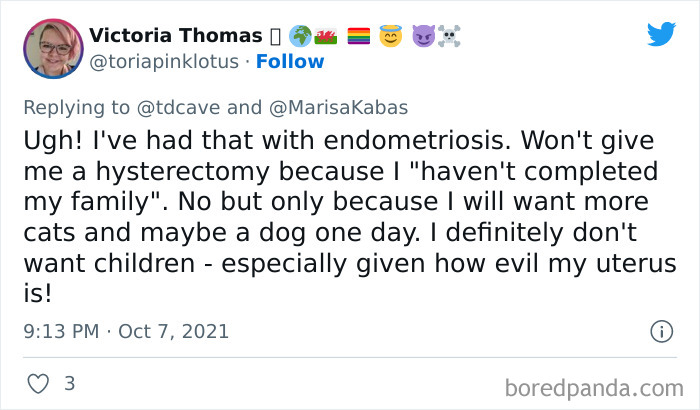Visit the @toriapinklotus handle
The image size is (700, 410).
(x=164, y=62)
